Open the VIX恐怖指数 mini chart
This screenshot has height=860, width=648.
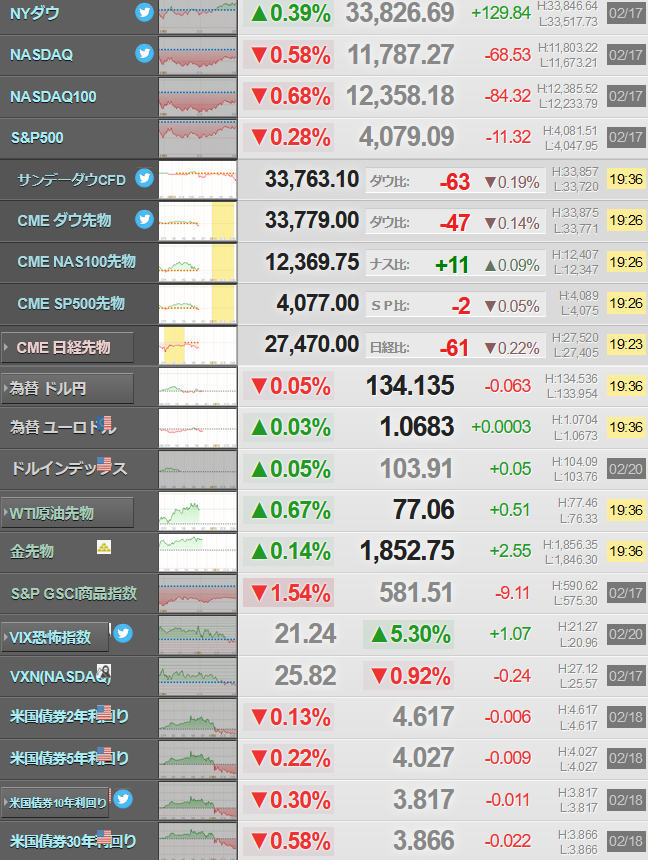(198, 635)
